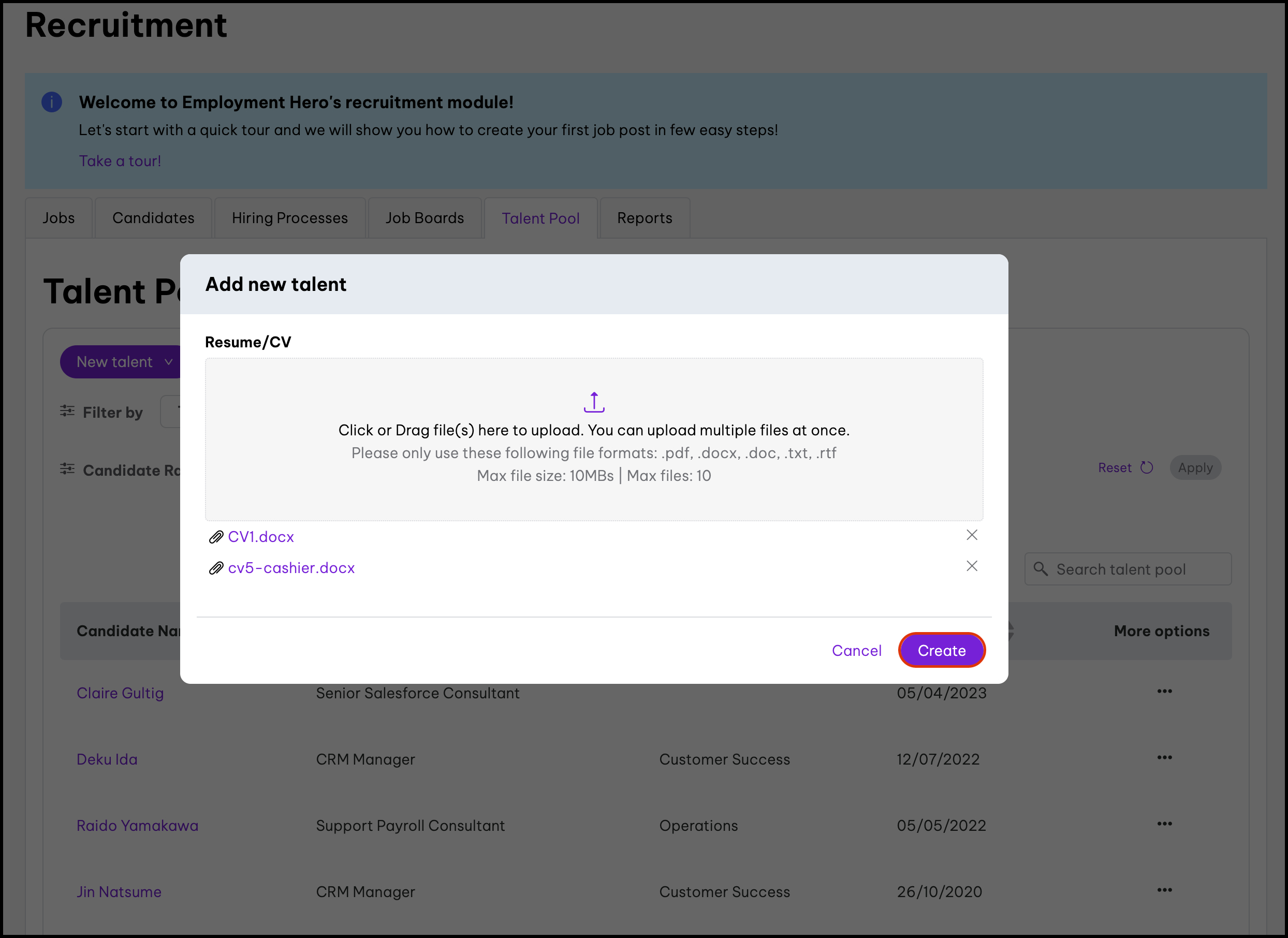
Task: Remove the cv5-cashier.docx attachment
Action: (971, 566)
